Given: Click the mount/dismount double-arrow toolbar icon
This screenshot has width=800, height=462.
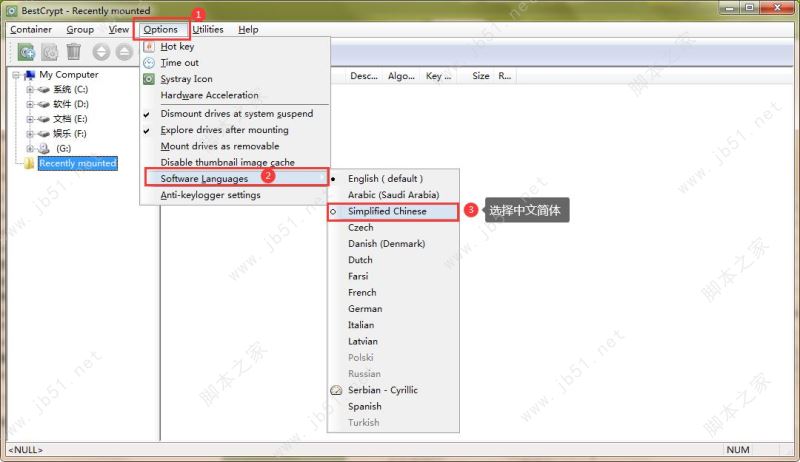Looking at the screenshot, I should 101,52.
